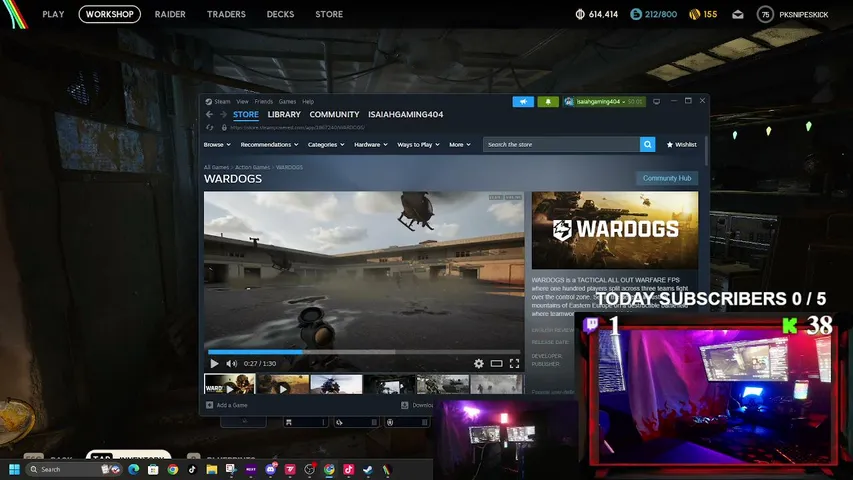Play the WARDOGS trailer video
This screenshot has width=853, height=480.
click(214, 364)
